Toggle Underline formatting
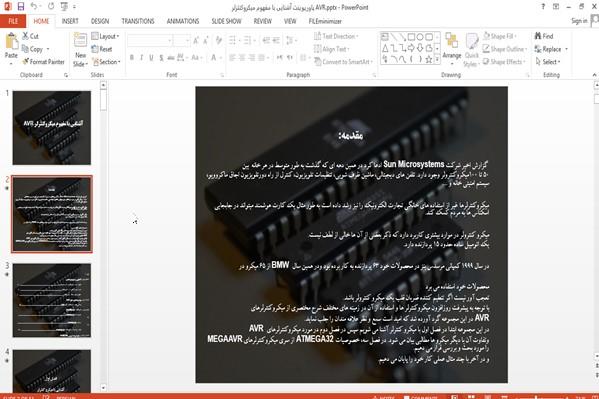599x399 pixels. click(x=151, y=58)
